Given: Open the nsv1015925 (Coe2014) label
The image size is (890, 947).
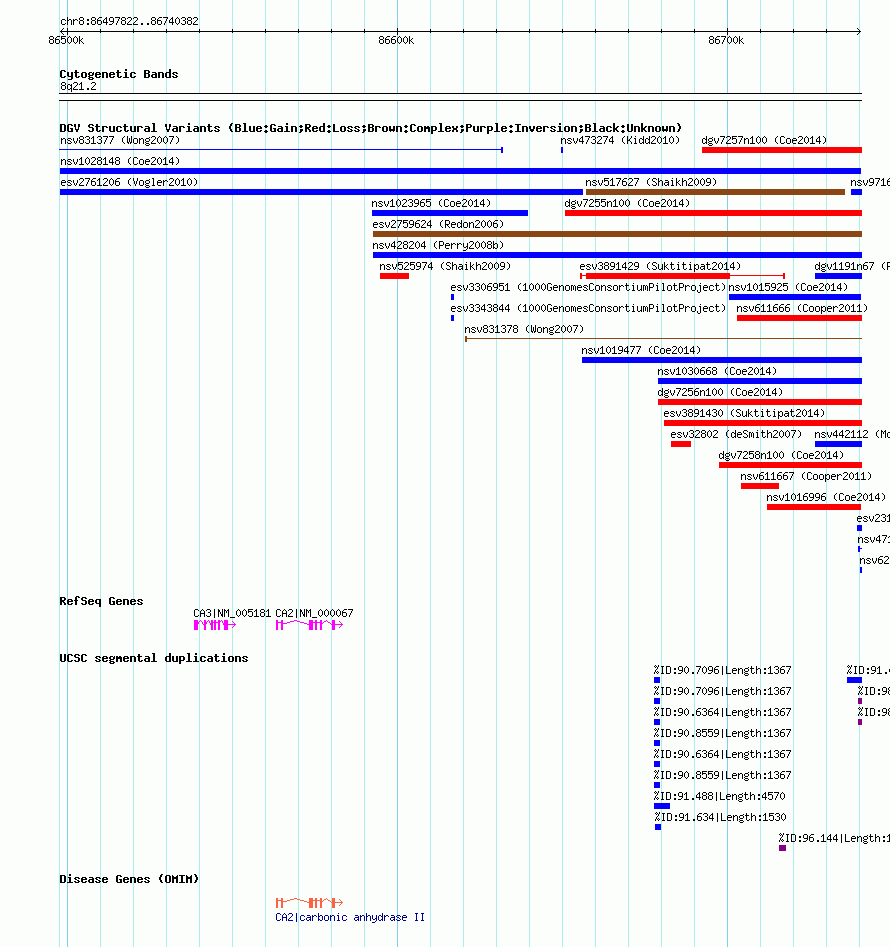Looking at the screenshot, I should coord(789,287).
